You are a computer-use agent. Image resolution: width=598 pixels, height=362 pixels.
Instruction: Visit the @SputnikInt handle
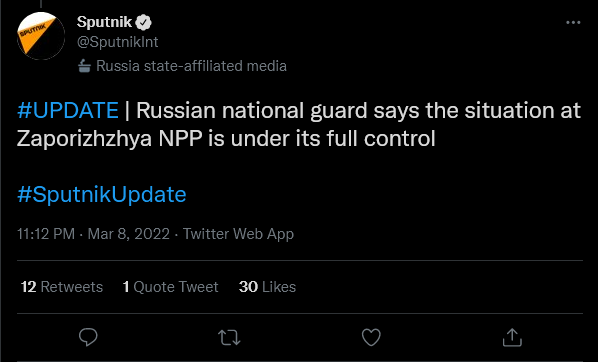click(x=117, y=42)
